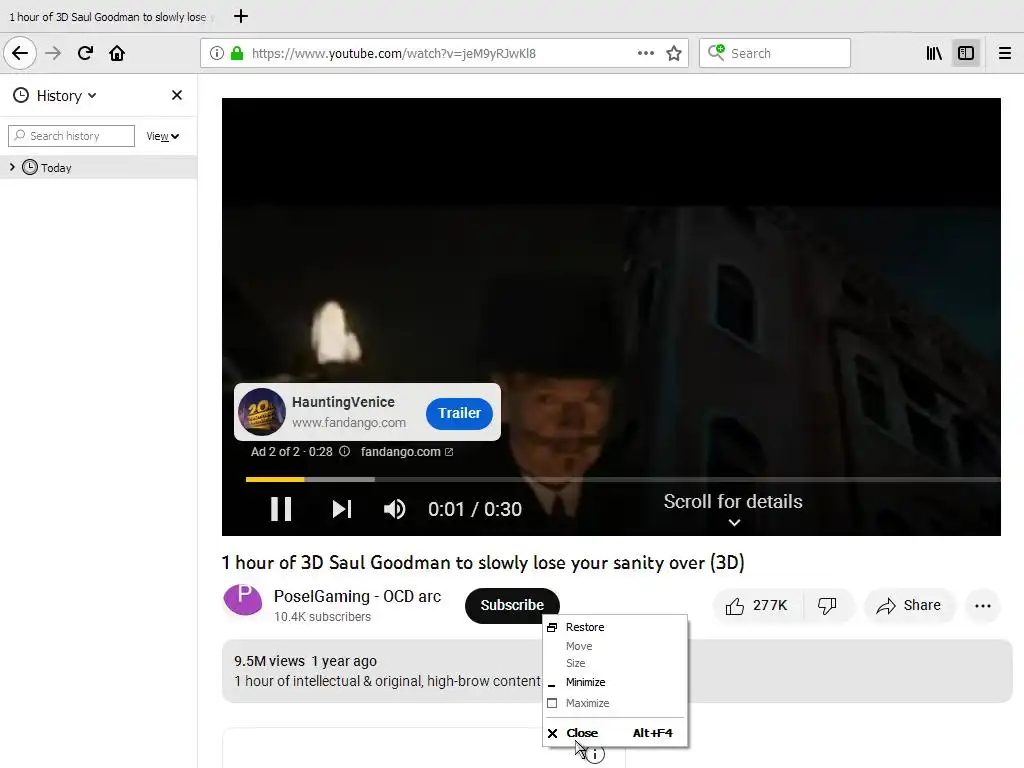This screenshot has width=1024, height=768.
Task: Focus the browser Search box
Action: coord(775,53)
